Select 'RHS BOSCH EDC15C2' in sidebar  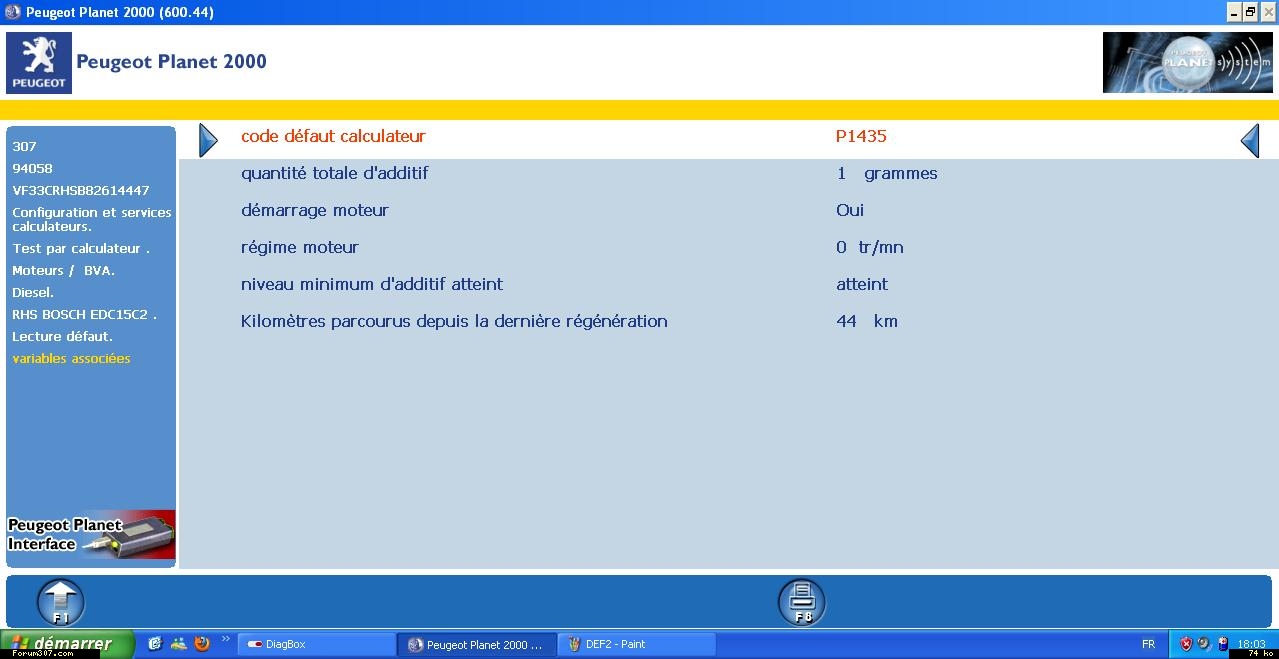[83, 314]
